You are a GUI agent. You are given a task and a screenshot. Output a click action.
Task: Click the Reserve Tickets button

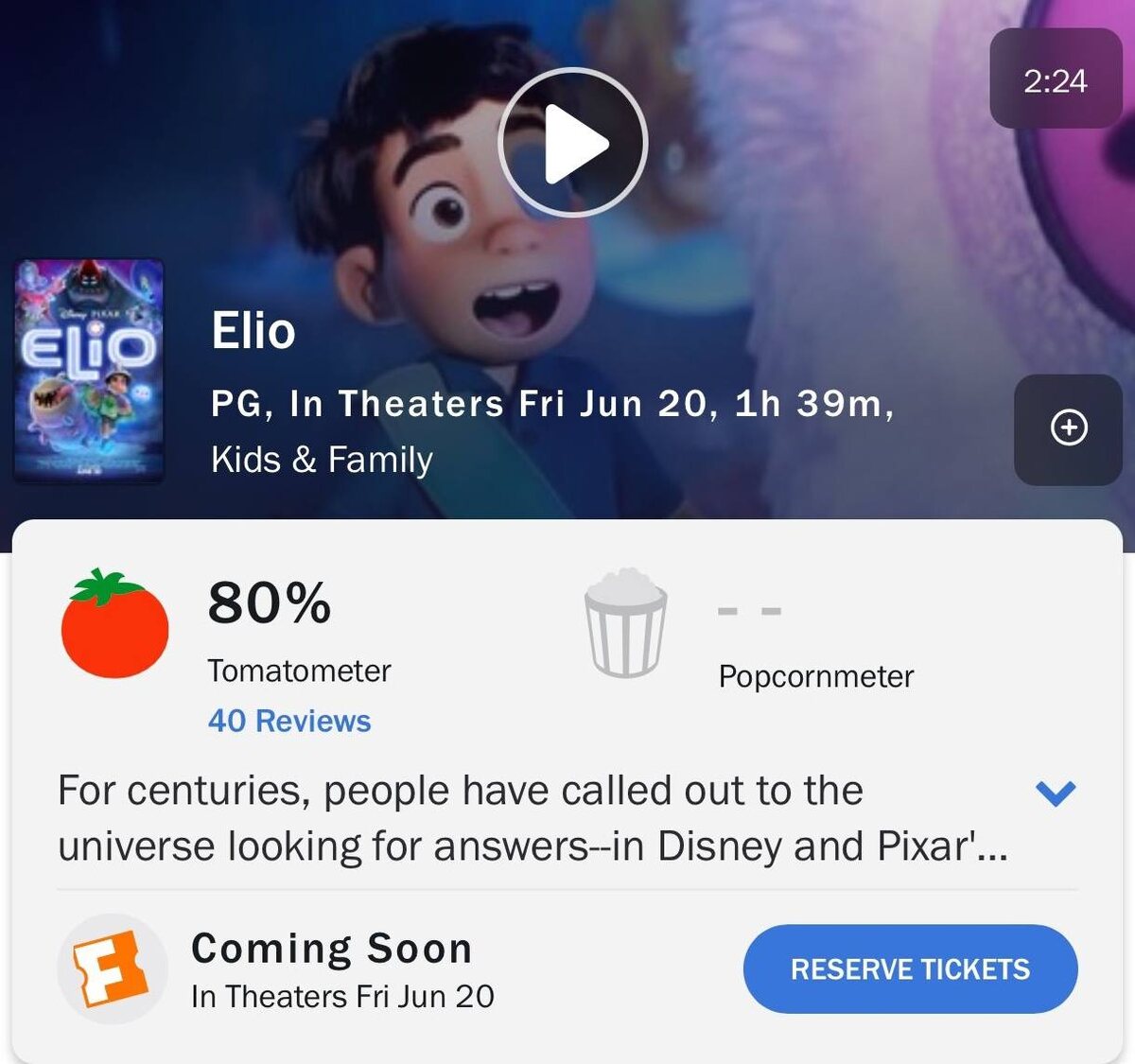pos(910,969)
